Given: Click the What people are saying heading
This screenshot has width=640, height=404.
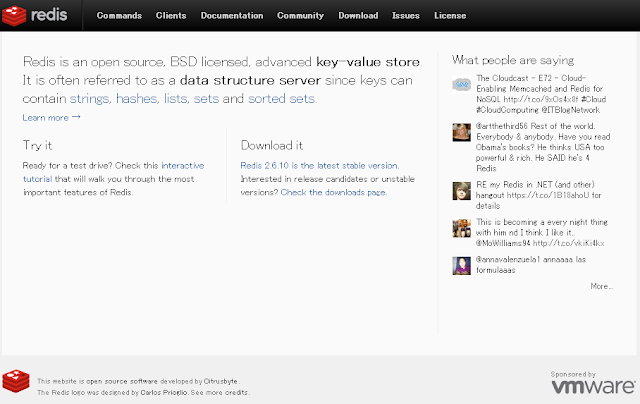Looking at the screenshot, I should coord(513,60).
